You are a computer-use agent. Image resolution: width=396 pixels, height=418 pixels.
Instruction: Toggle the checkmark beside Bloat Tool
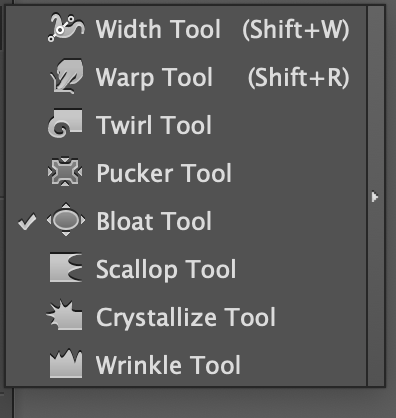pos(27,222)
